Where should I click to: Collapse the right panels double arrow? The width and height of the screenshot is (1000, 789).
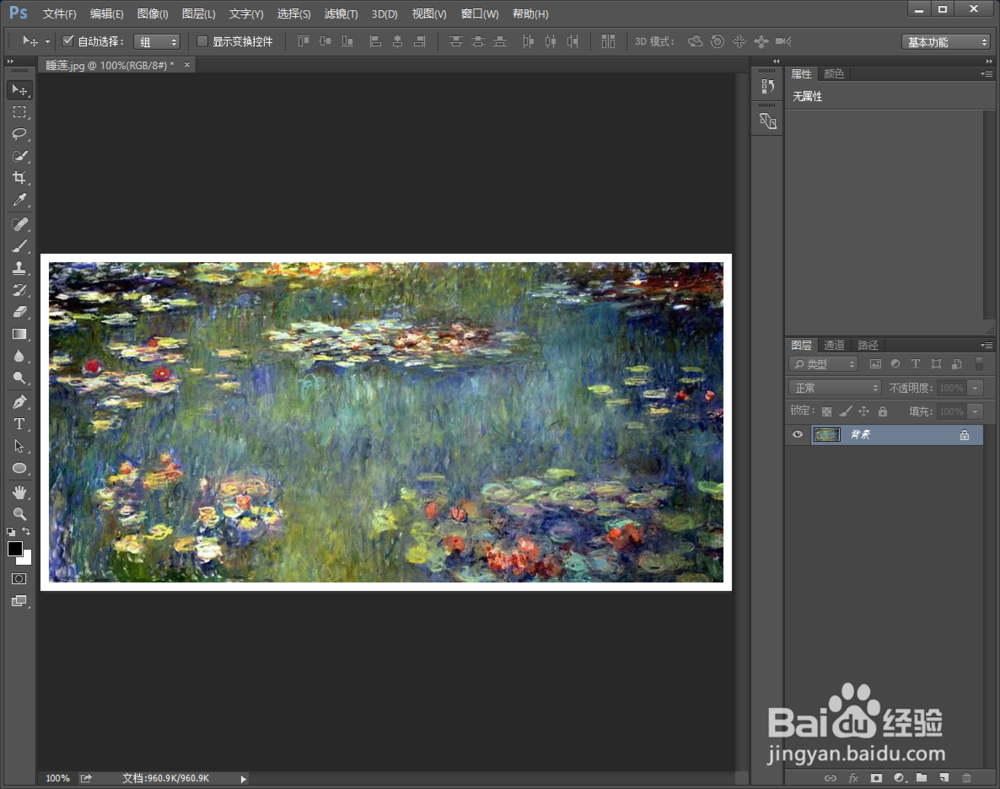[x=989, y=61]
